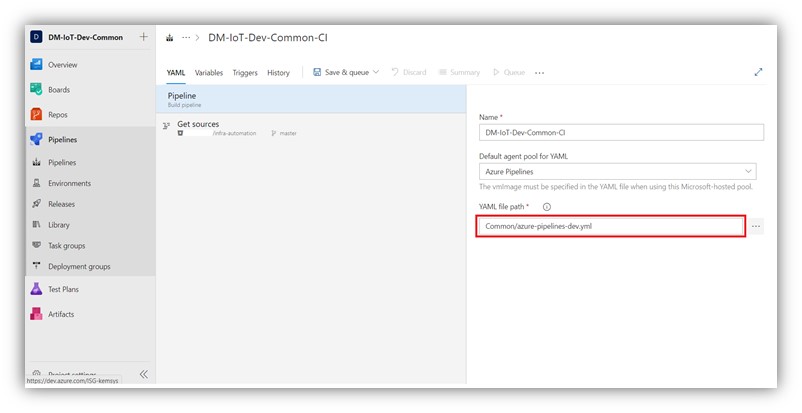Screen dimensions: 802x413
Task: Select the Task groups icon
Action: (x=36, y=245)
